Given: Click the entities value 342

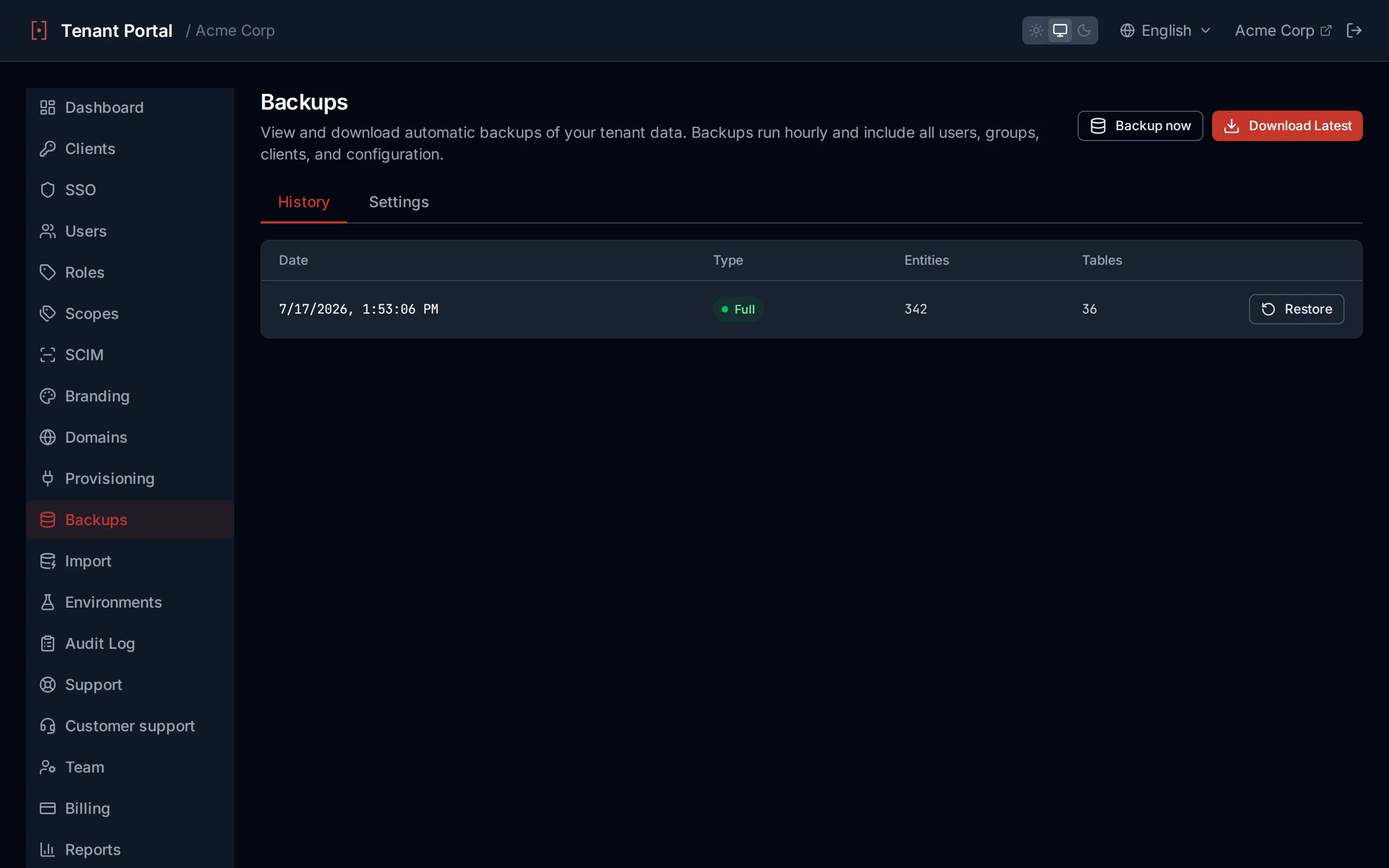Looking at the screenshot, I should pyautogui.click(x=915, y=309).
